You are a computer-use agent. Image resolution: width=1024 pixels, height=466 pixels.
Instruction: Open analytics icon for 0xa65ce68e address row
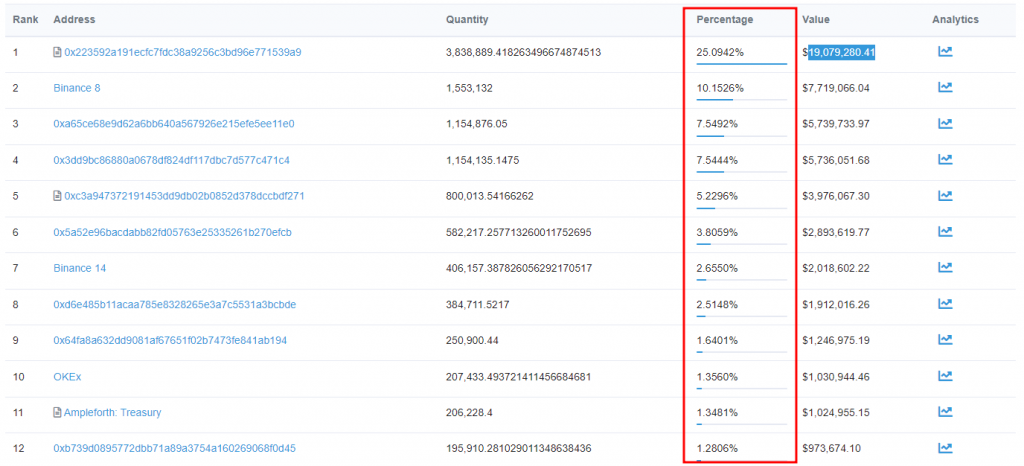[x=945, y=123]
